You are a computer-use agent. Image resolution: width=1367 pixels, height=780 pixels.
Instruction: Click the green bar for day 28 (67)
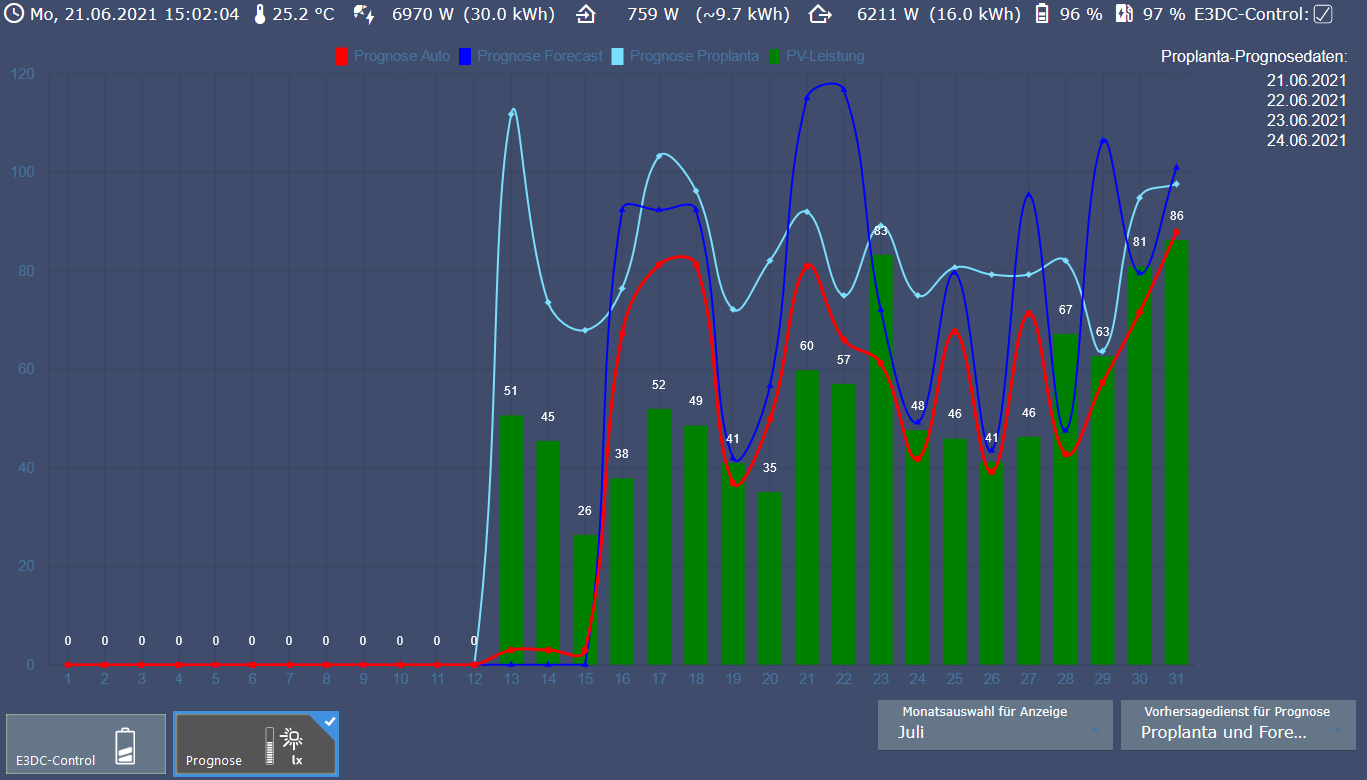click(1065, 499)
